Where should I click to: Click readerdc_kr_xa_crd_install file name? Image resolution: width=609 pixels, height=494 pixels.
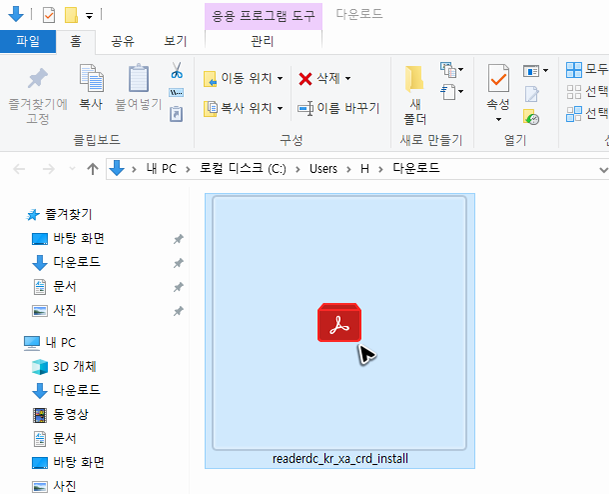340,459
